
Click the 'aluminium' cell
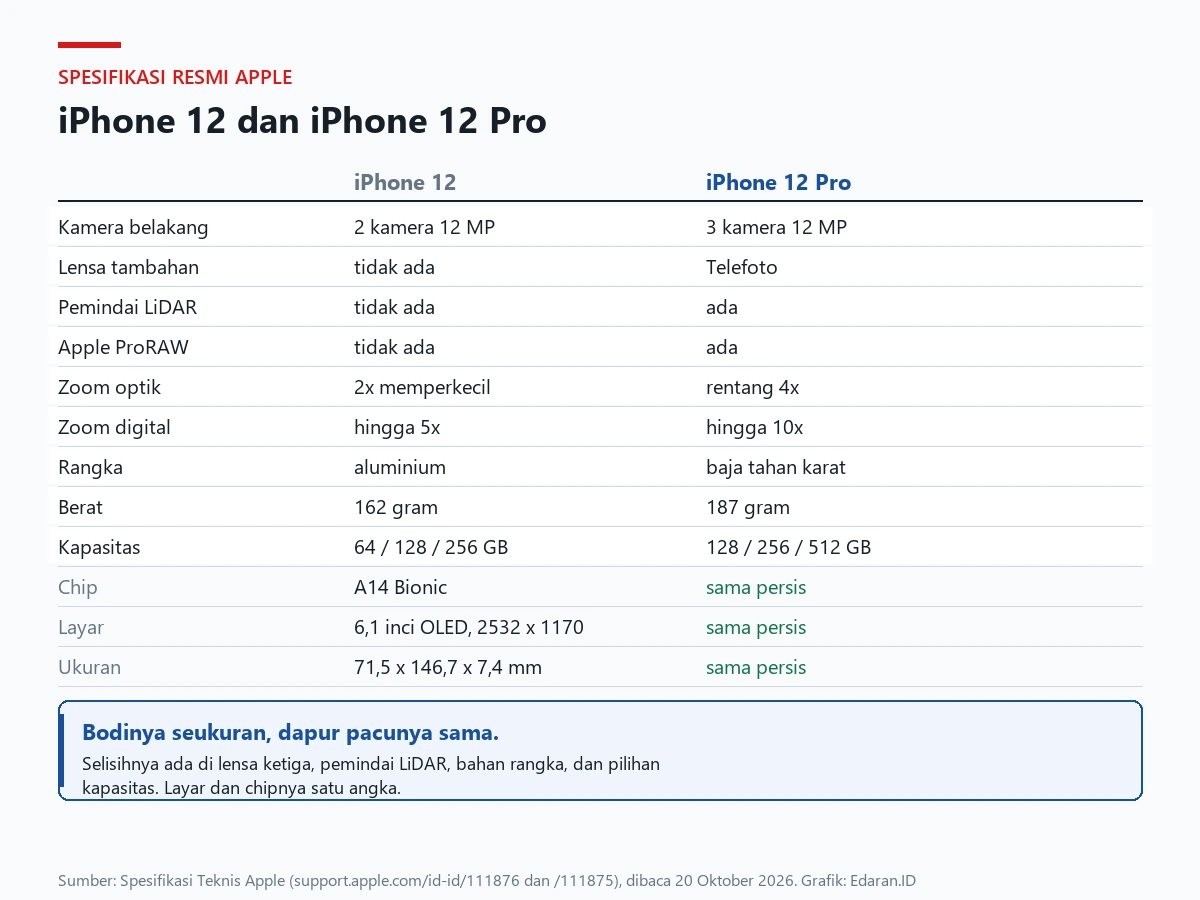pos(400,467)
